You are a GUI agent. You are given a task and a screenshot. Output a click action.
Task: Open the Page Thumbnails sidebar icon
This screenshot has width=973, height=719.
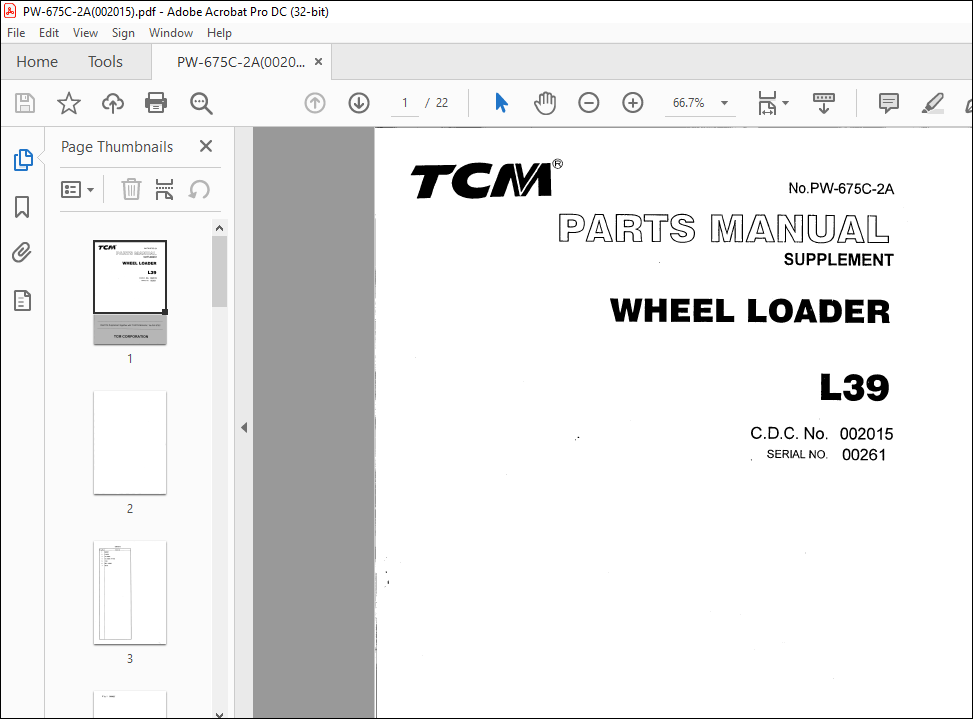(23, 160)
